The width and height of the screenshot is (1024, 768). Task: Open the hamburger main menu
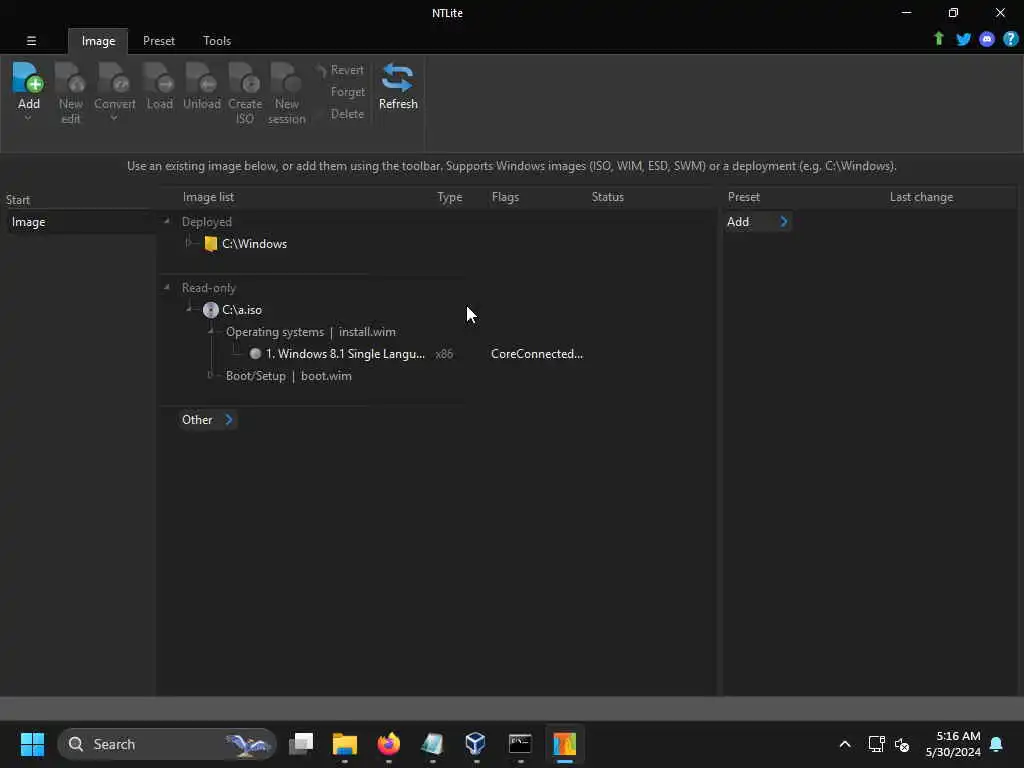31,40
